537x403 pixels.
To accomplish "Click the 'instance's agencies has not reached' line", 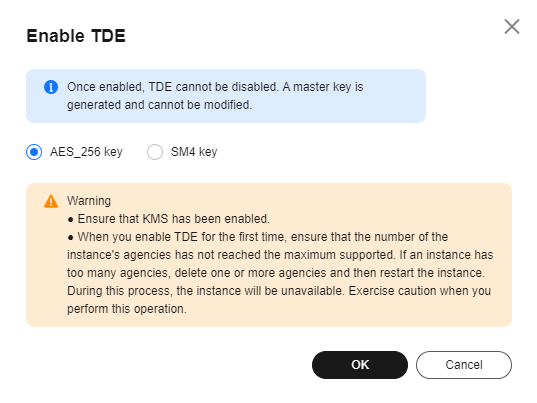I will click(280, 255).
